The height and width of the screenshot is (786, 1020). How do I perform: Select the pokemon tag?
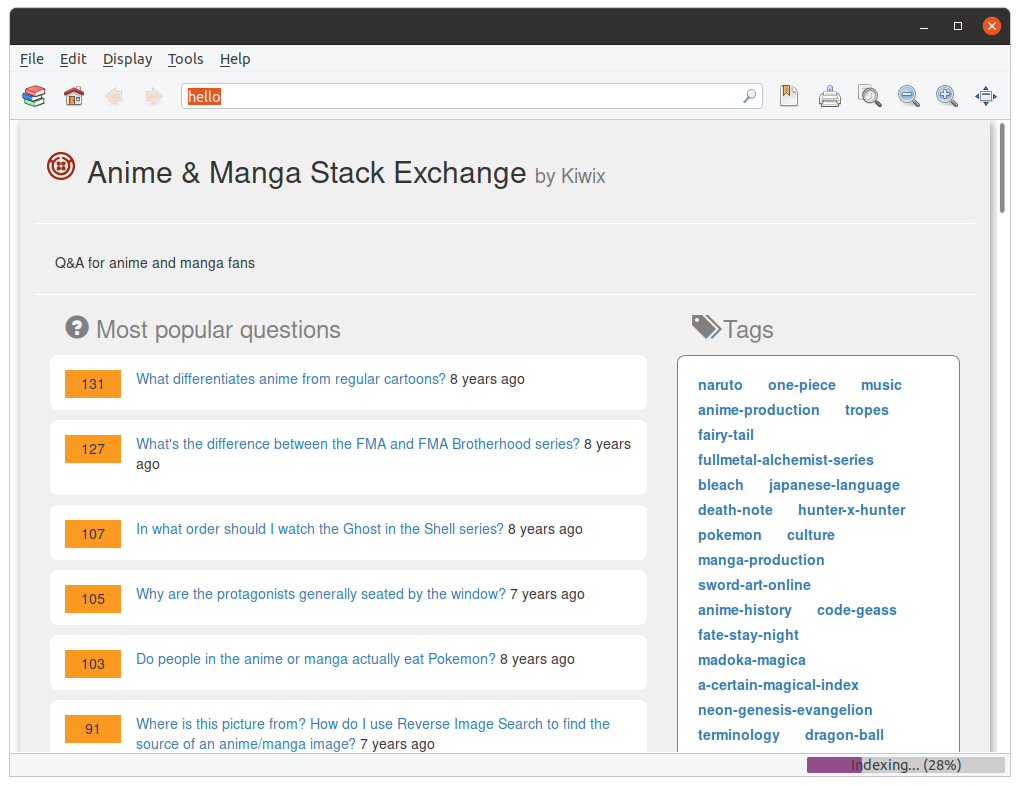729,535
